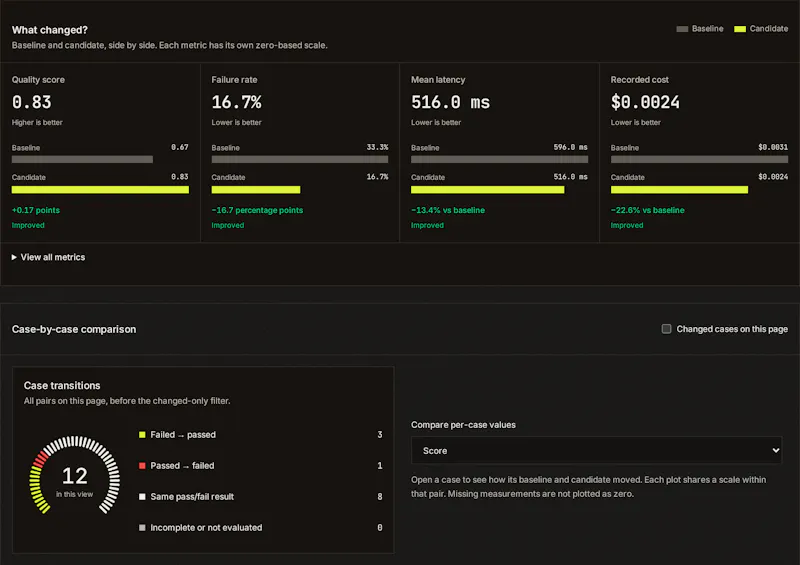Click the $0.0024 Recorded cost headline

(645, 102)
